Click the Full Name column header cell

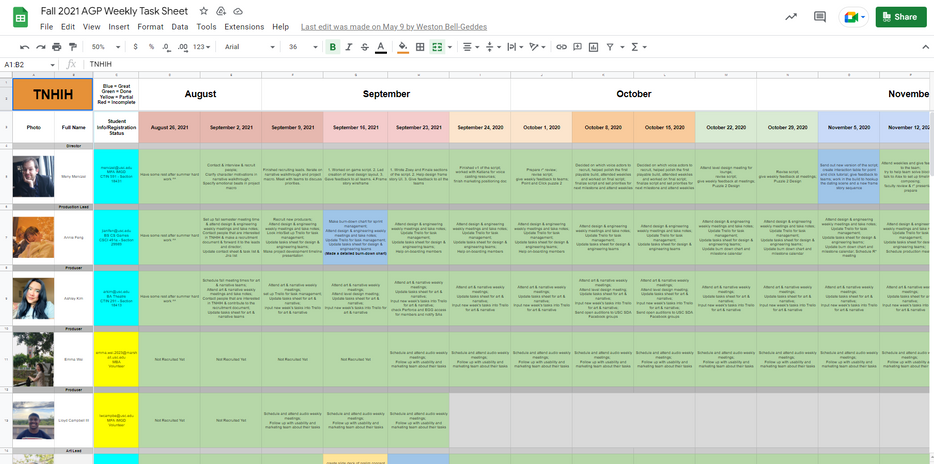[74, 127]
